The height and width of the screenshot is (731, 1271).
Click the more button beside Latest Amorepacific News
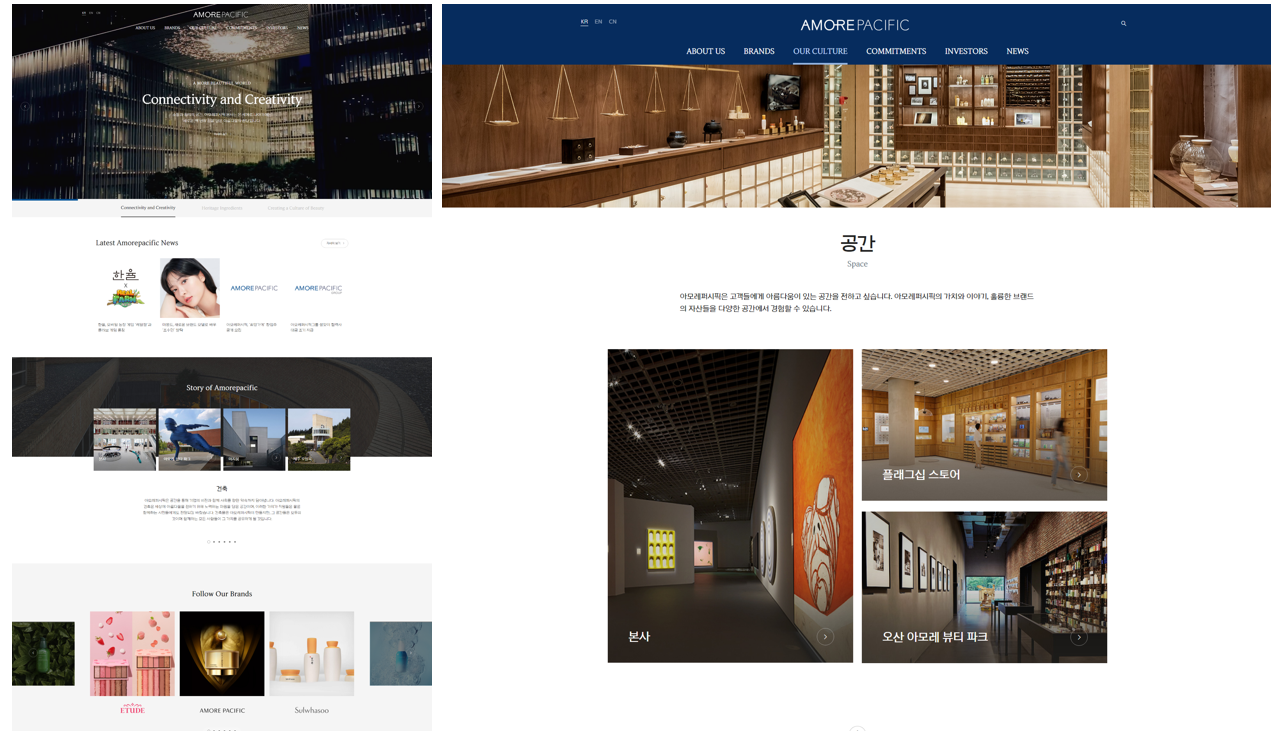coord(334,243)
